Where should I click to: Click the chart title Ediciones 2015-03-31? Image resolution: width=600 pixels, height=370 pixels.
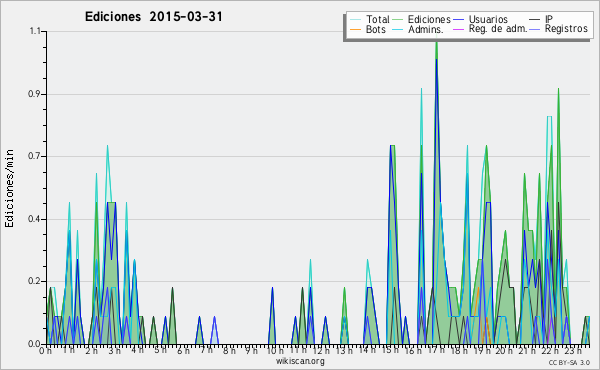tap(154, 17)
